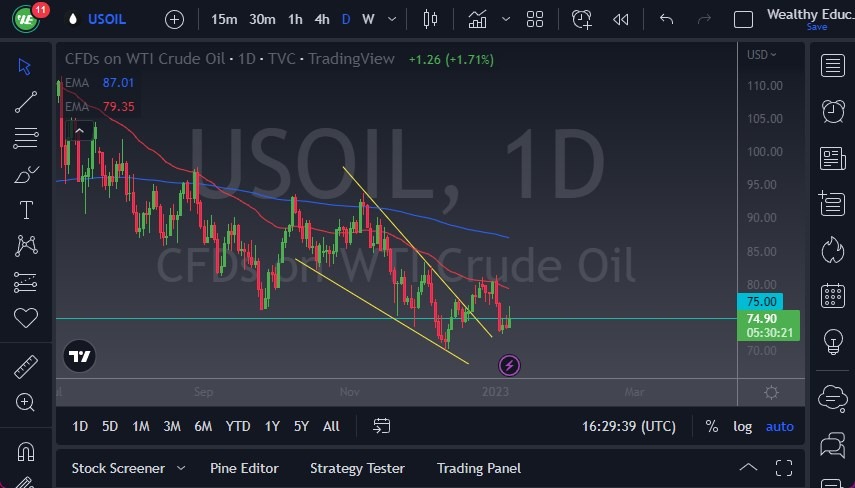Set date range to 5D
The image size is (855, 488).
110,426
